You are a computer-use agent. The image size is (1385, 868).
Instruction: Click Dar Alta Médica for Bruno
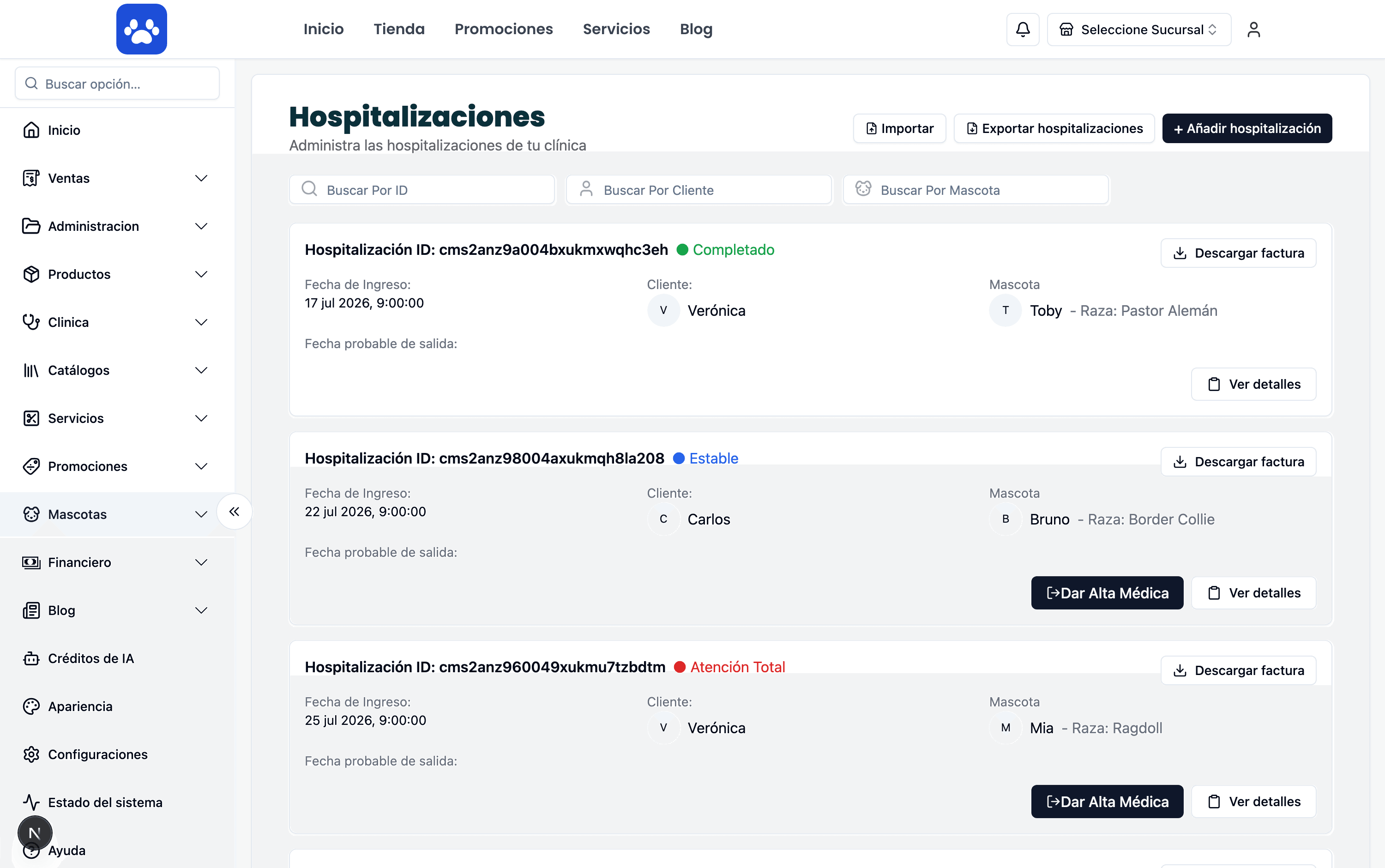pyautogui.click(x=1107, y=593)
